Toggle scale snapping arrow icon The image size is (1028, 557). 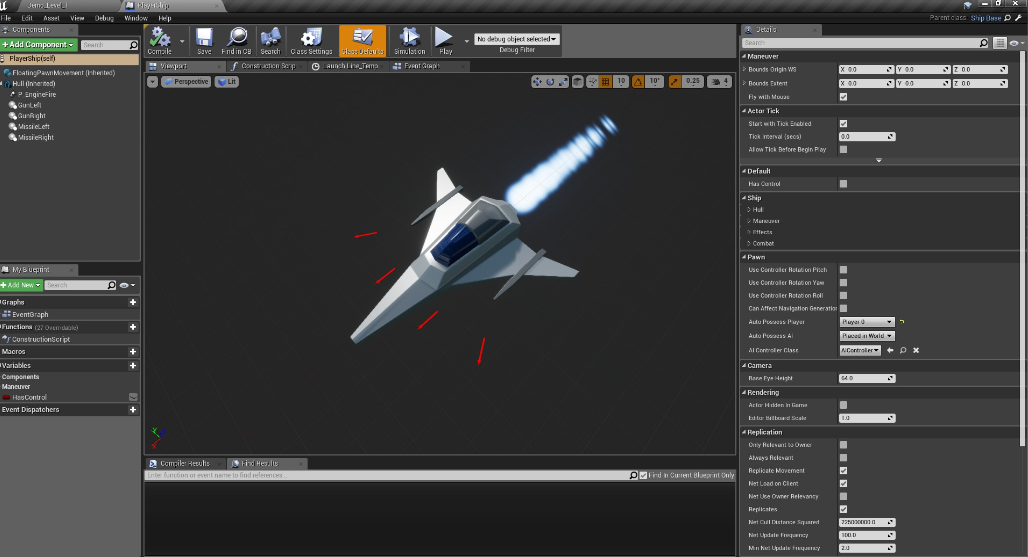(x=675, y=81)
